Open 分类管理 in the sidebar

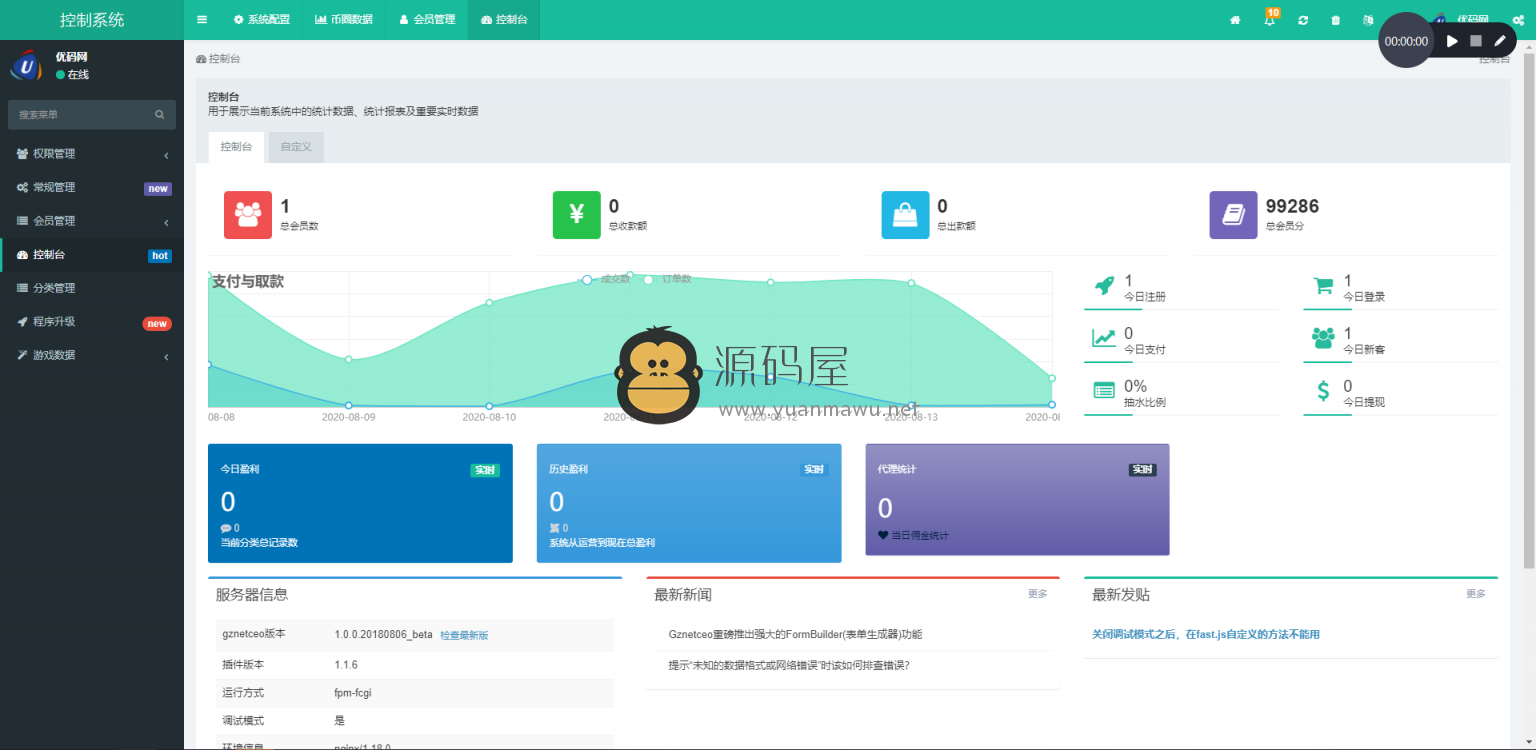[92, 288]
